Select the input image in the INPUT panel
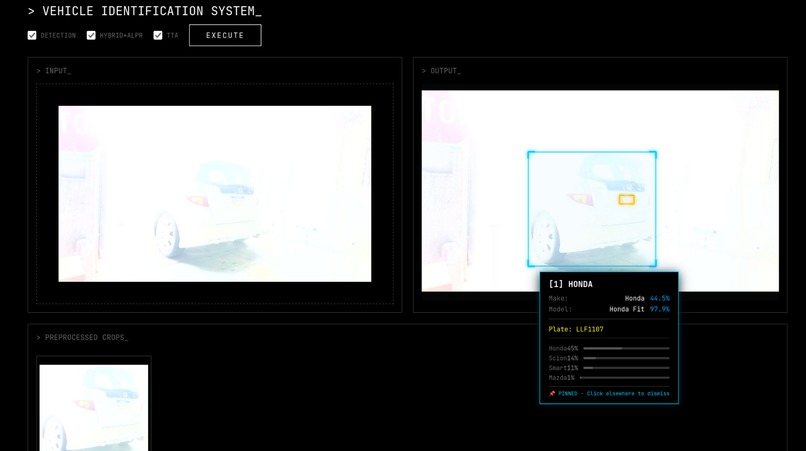This screenshot has height=451, width=806. (x=215, y=194)
